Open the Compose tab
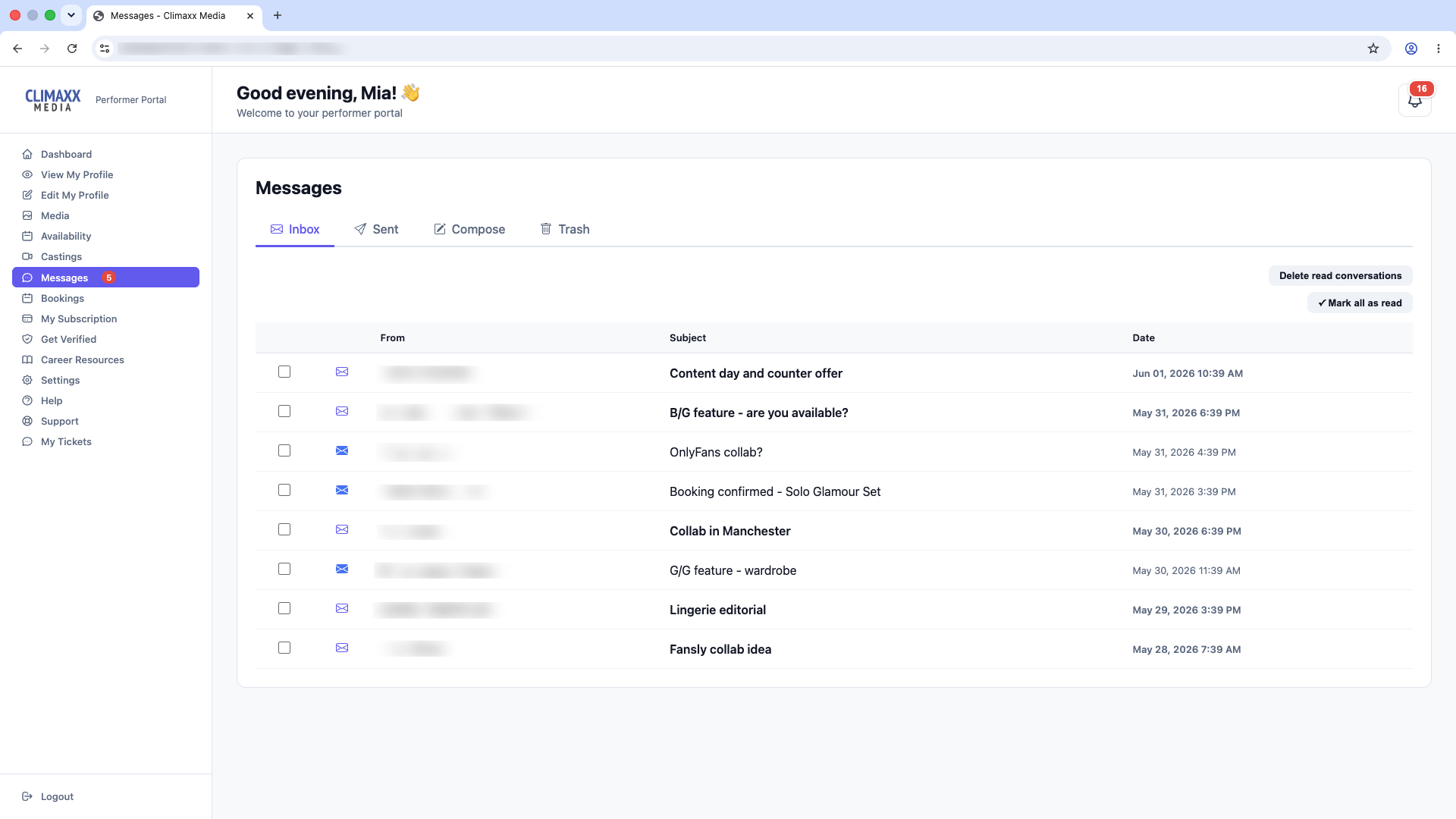The width and height of the screenshot is (1456, 819). click(x=469, y=229)
